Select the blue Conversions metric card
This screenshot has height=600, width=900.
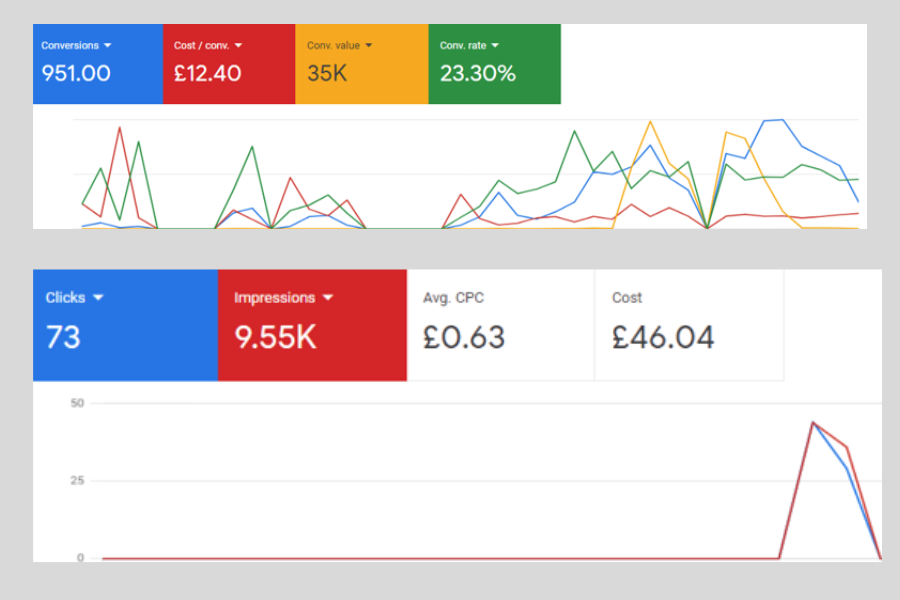click(97, 63)
